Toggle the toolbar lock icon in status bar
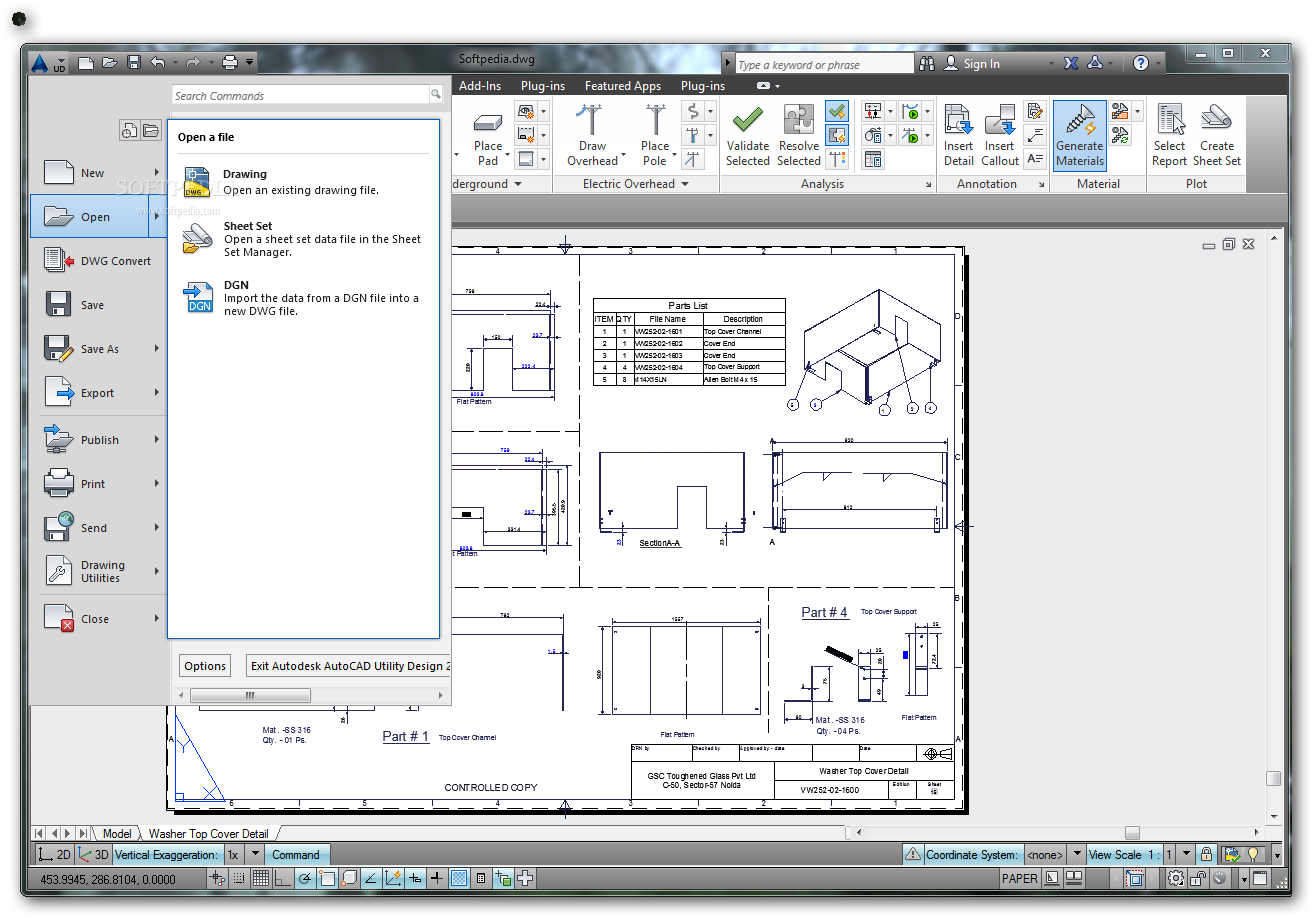The width and height of the screenshot is (1312, 917). click(1198, 879)
